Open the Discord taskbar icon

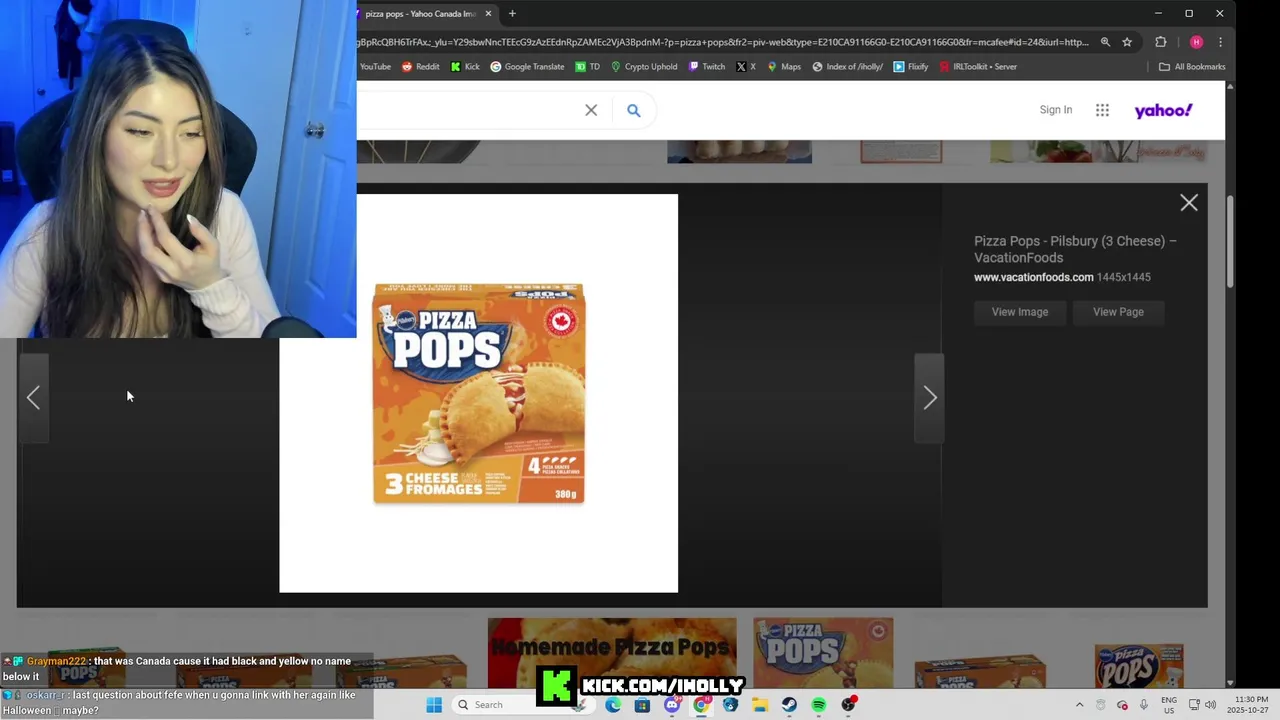(x=672, y=705)
